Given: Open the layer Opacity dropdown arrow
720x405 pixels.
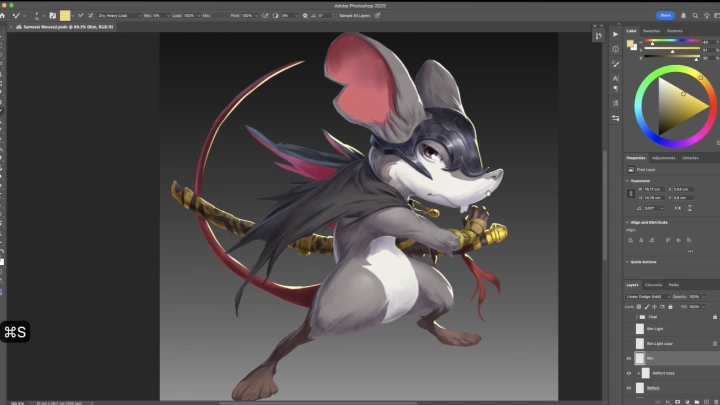Looking at the screenshot, I should point(703,297).
